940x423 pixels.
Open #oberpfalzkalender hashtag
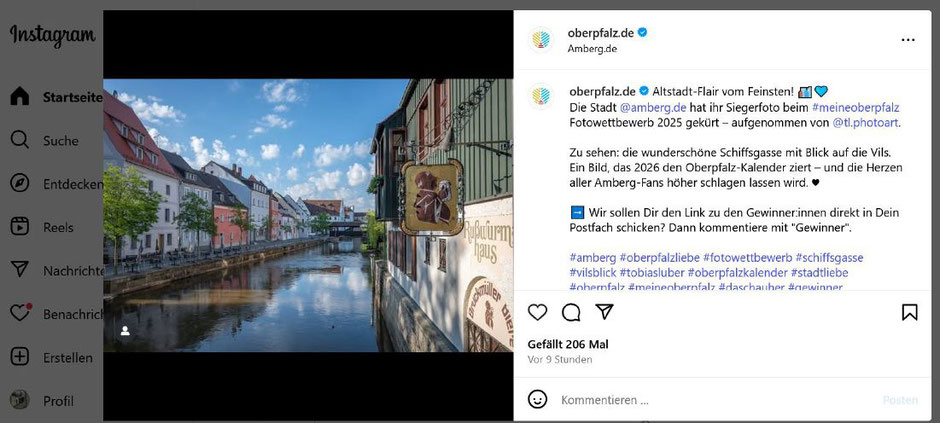737,273
